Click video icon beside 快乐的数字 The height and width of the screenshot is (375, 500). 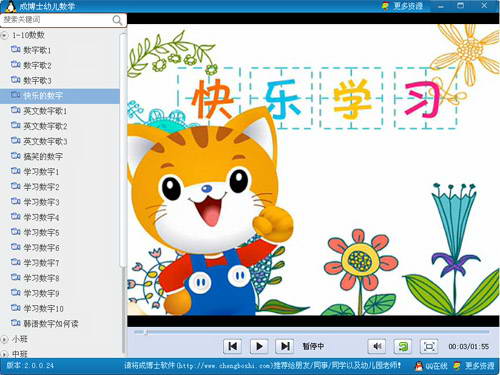16,95
